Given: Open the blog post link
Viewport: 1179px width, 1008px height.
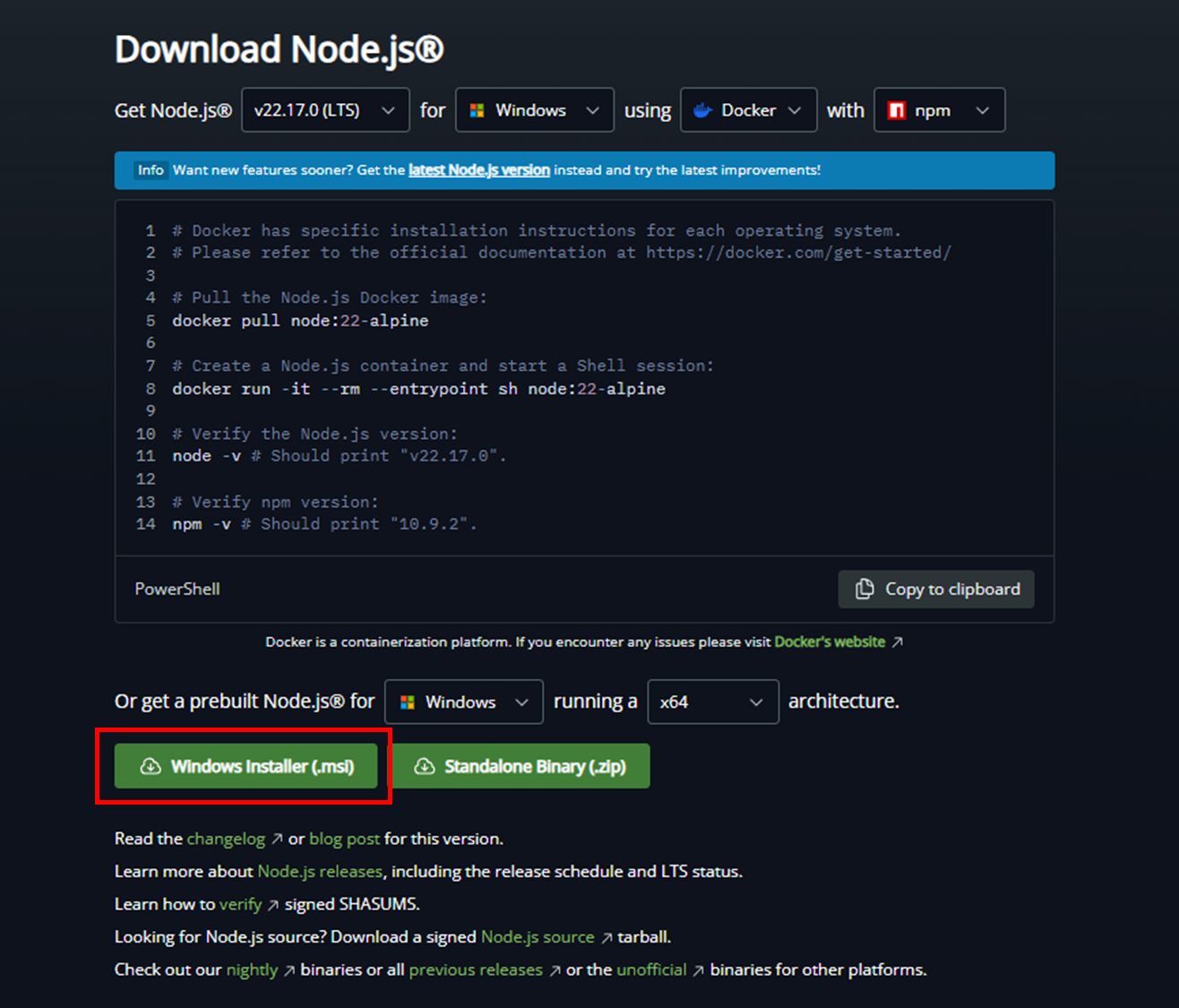Looking at the screenshot, I should (345, 839).
